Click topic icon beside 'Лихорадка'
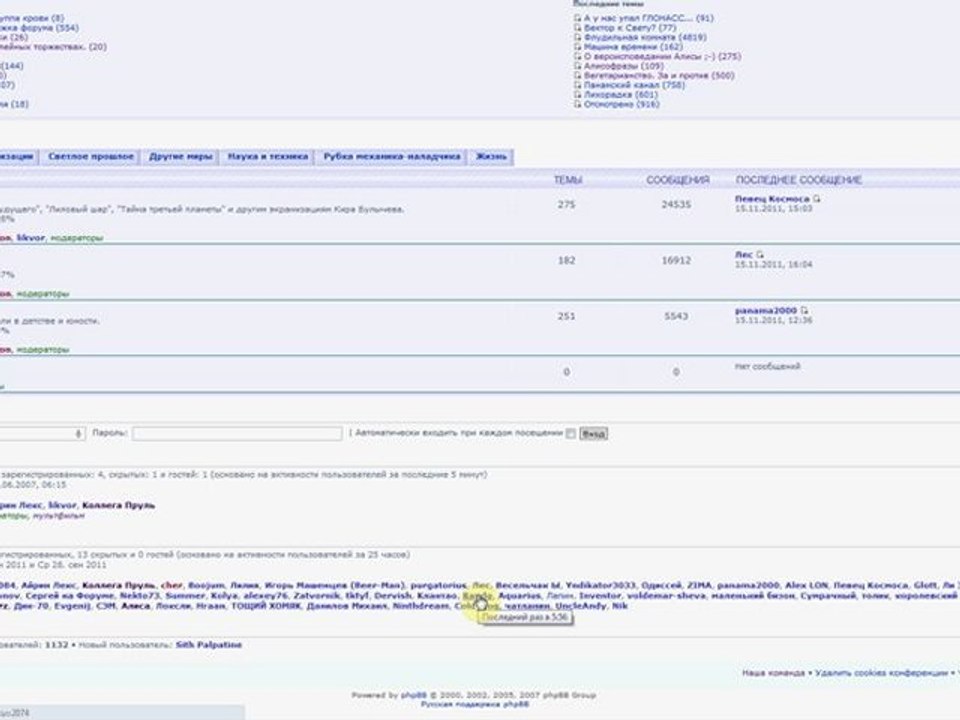This screenshot has height=720, width=960. point(577,95)
